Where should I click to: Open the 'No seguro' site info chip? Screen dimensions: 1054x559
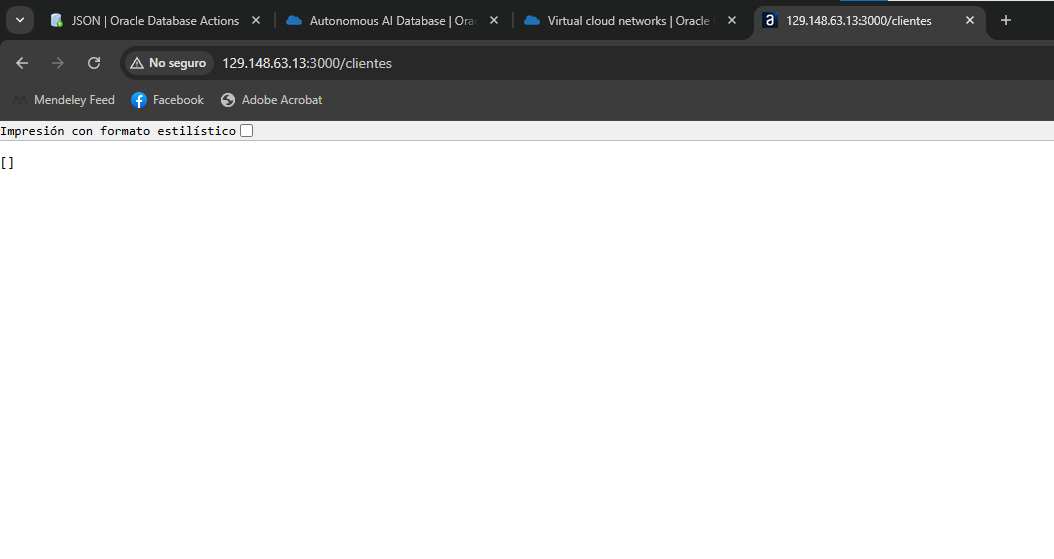point(169,63)
